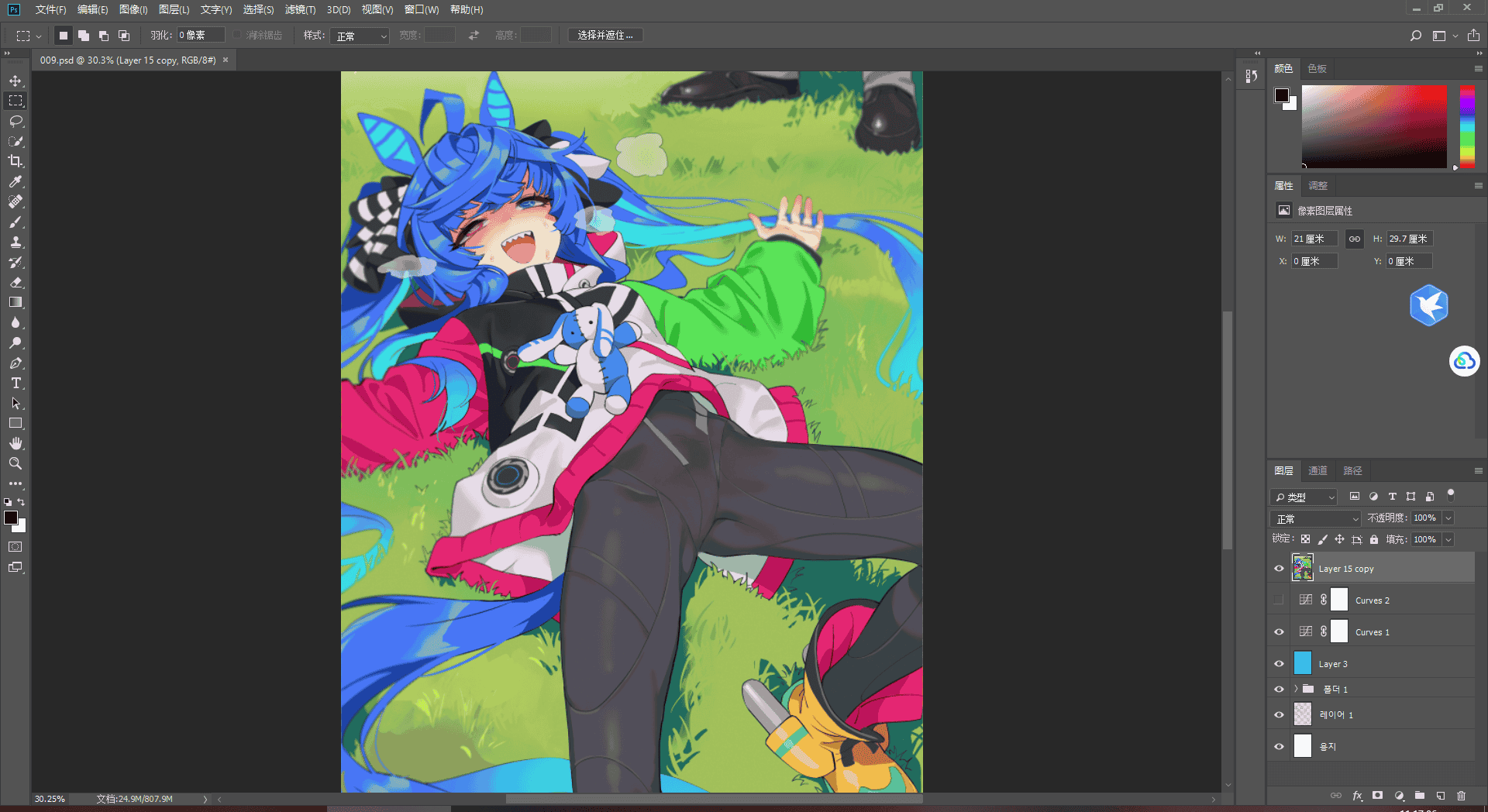Select the Zoom tool
1488x812 pixels.
click(x=15, y=463)
